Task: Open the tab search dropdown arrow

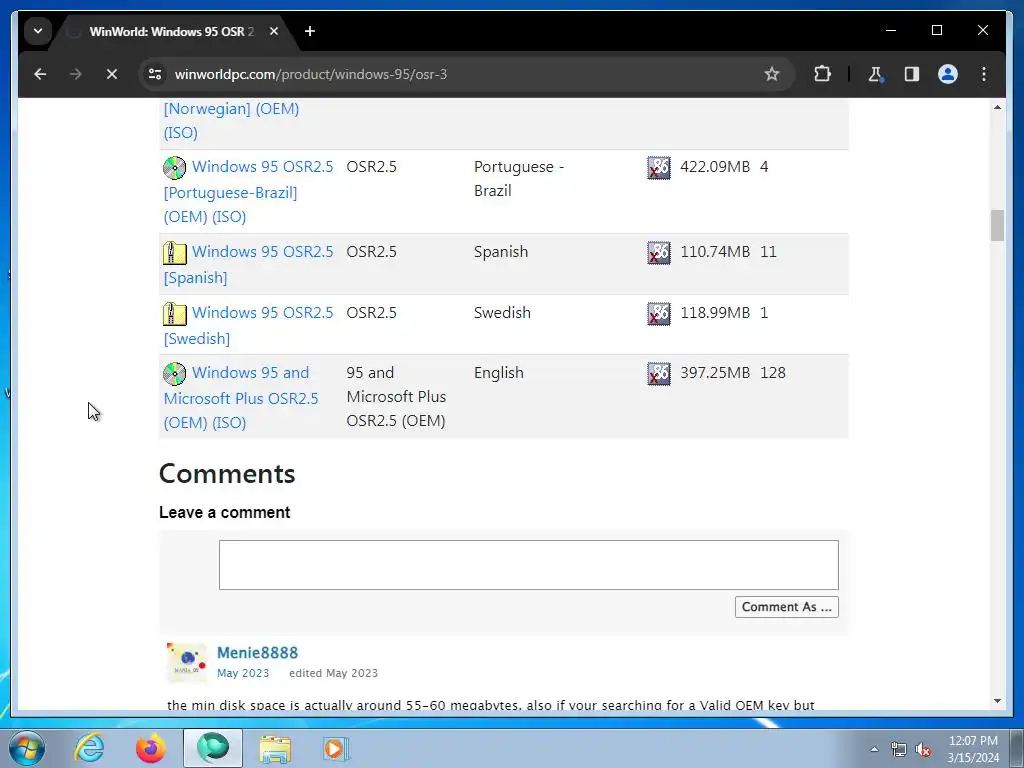Action: [x=38, y=31]
